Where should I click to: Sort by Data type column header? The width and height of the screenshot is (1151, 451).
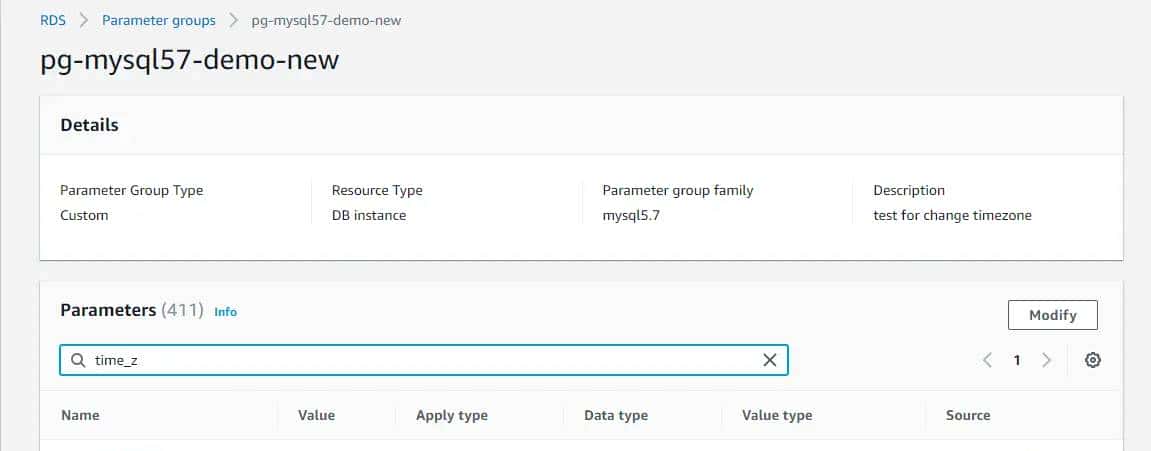615,415
